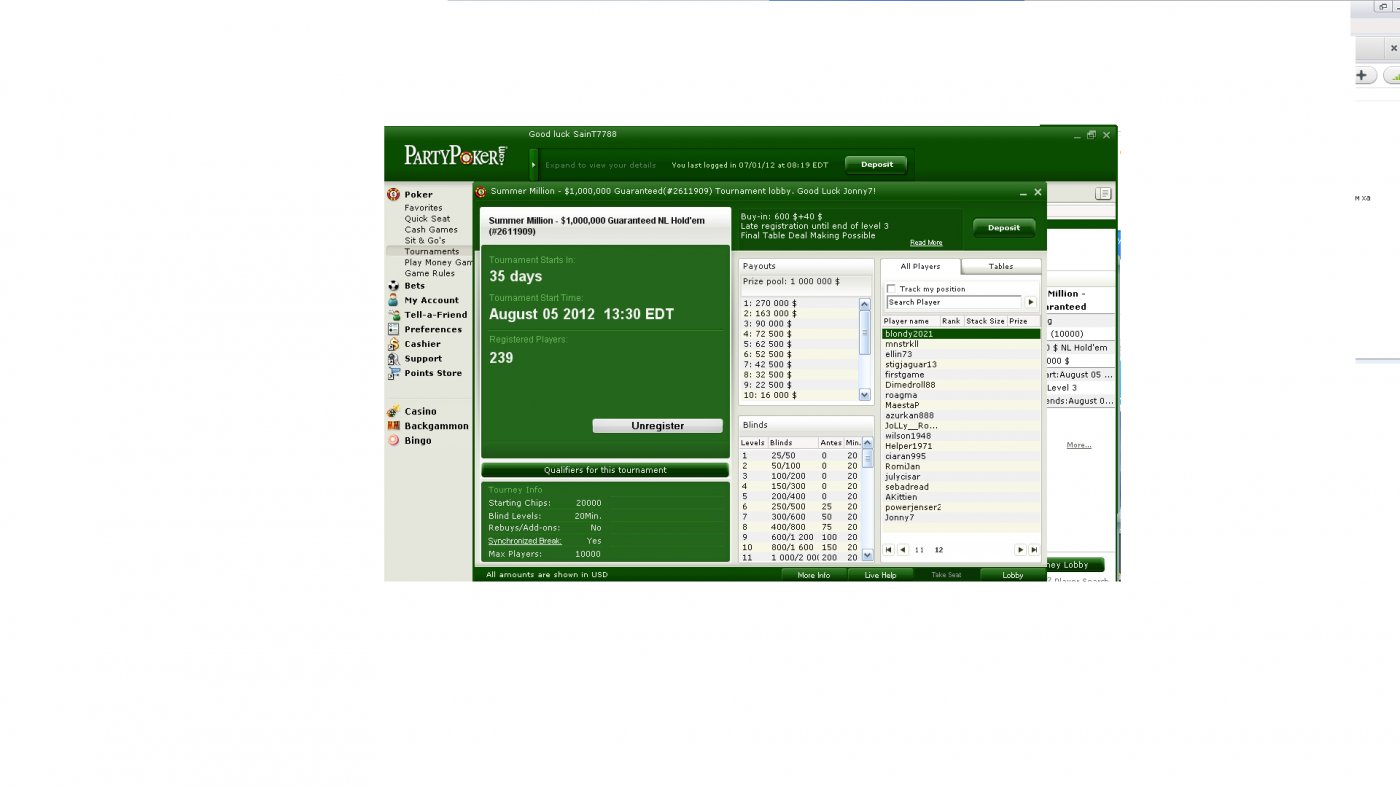Click Qualifiers for this tournament button

605,470
